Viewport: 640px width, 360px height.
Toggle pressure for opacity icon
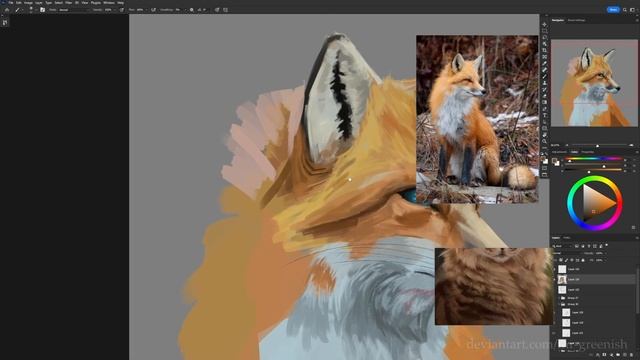pyautogui.click(x=121, y=10)
